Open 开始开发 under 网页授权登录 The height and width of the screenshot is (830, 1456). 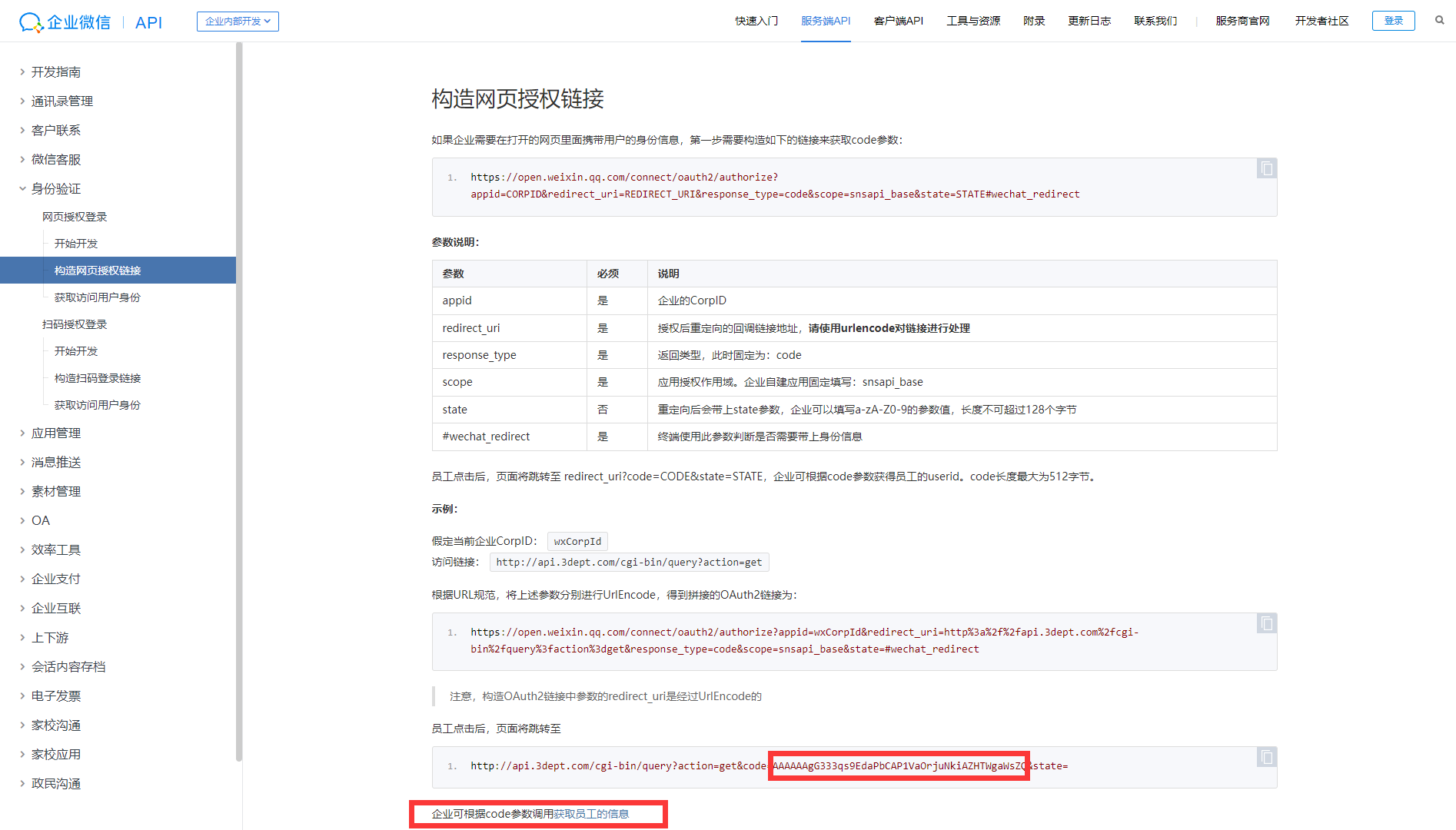76,244
